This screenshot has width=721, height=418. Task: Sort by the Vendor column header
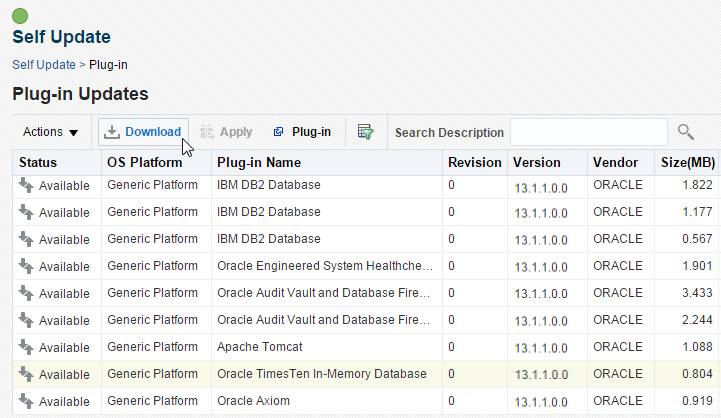pyautogui.click(x=615, y=162)
